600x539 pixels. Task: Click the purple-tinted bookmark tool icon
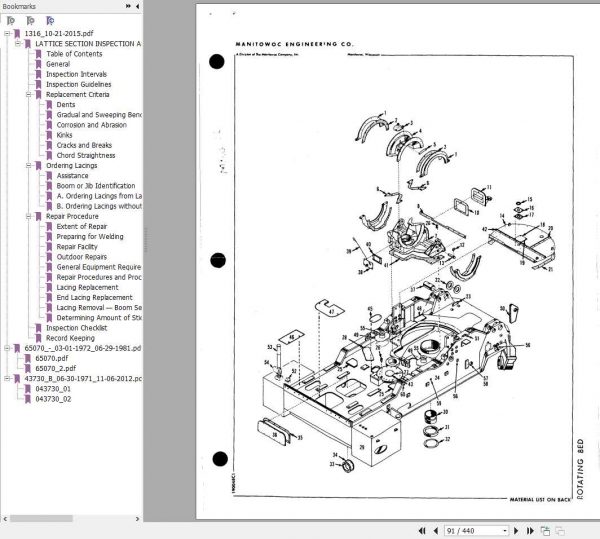pos(50,21)
